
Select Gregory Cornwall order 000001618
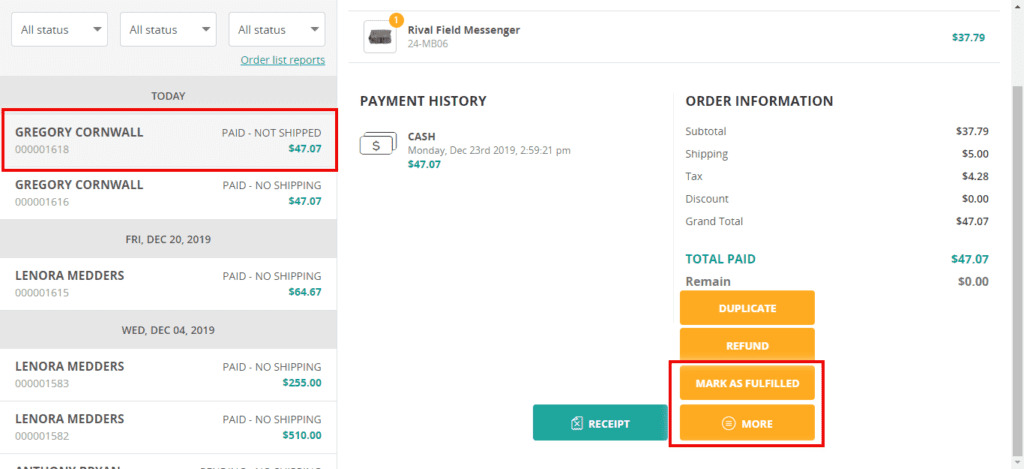pos(168,140)
